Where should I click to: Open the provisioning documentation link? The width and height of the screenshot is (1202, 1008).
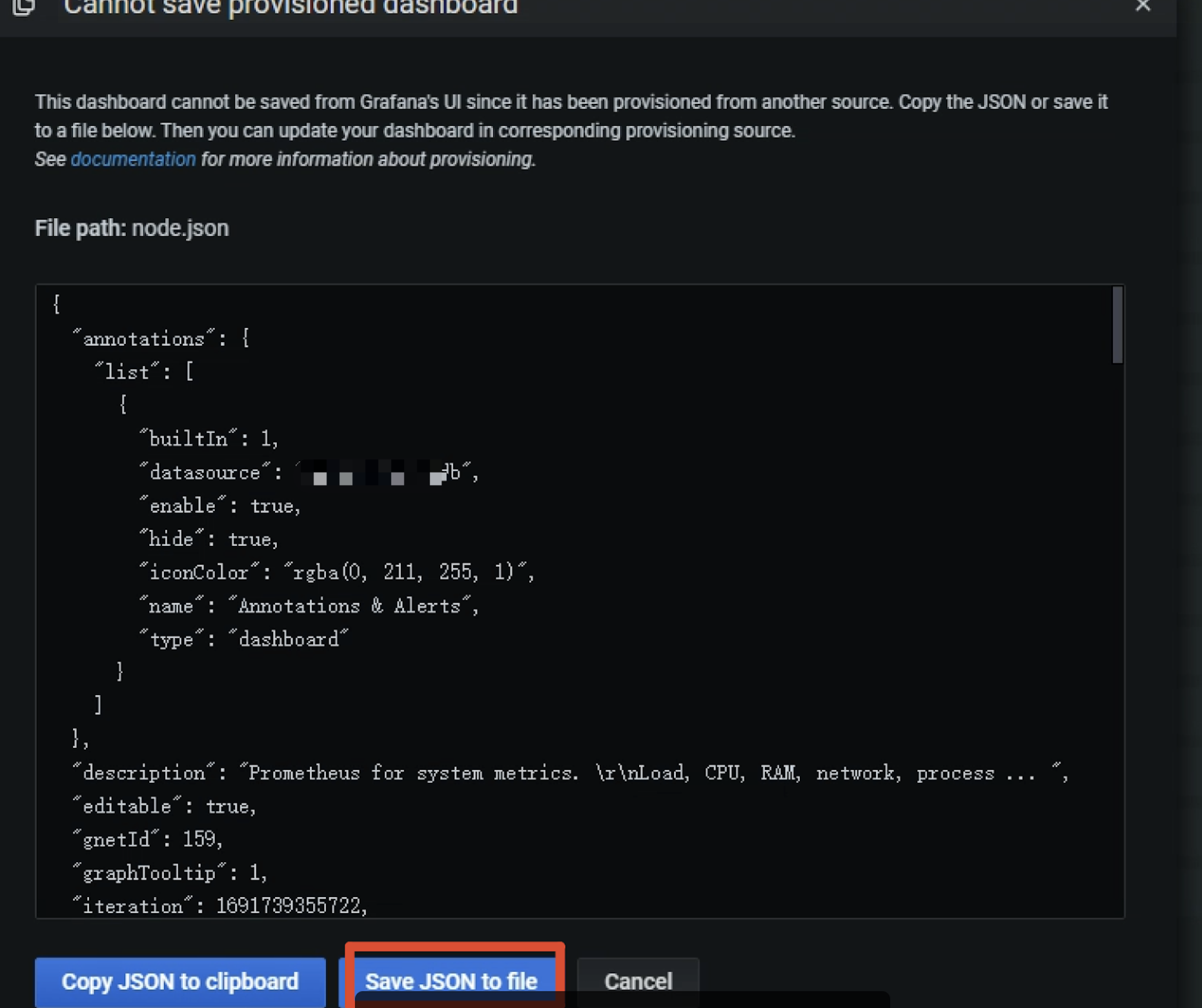click(133, 159)
